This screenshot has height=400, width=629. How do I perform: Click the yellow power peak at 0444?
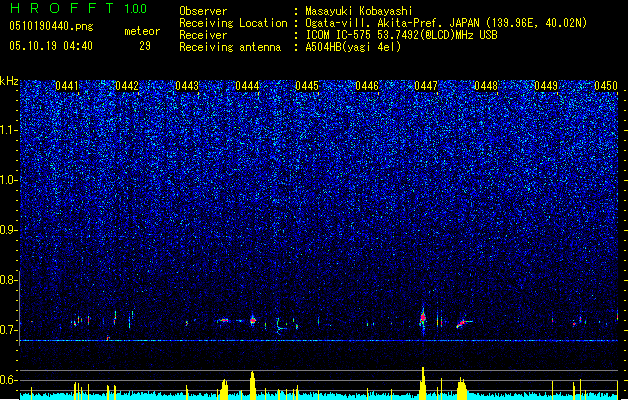252,385
